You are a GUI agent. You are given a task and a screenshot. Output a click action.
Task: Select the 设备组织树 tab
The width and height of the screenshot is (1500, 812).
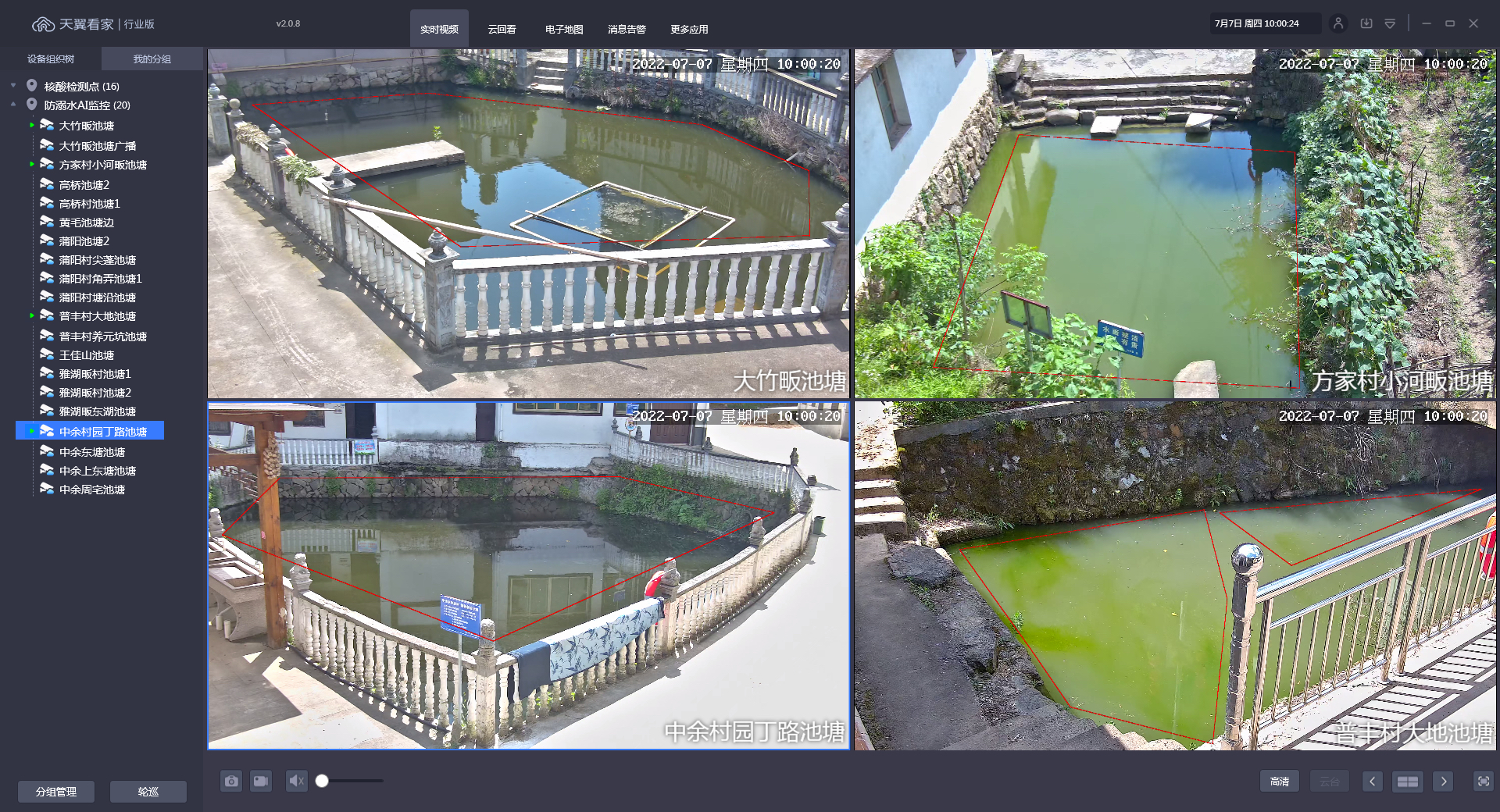pos(51,59)
